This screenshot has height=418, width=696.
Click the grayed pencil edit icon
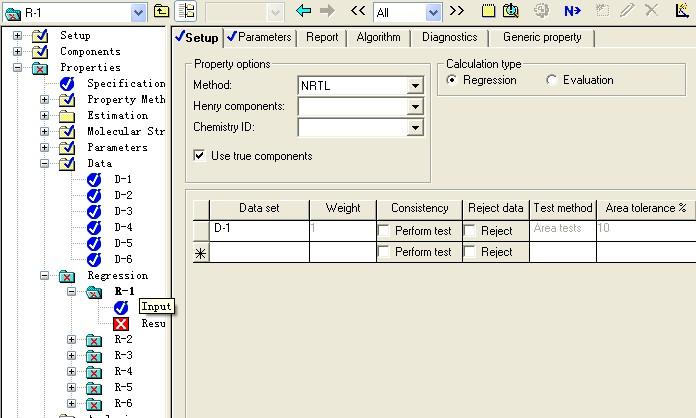tap(626, 10)
